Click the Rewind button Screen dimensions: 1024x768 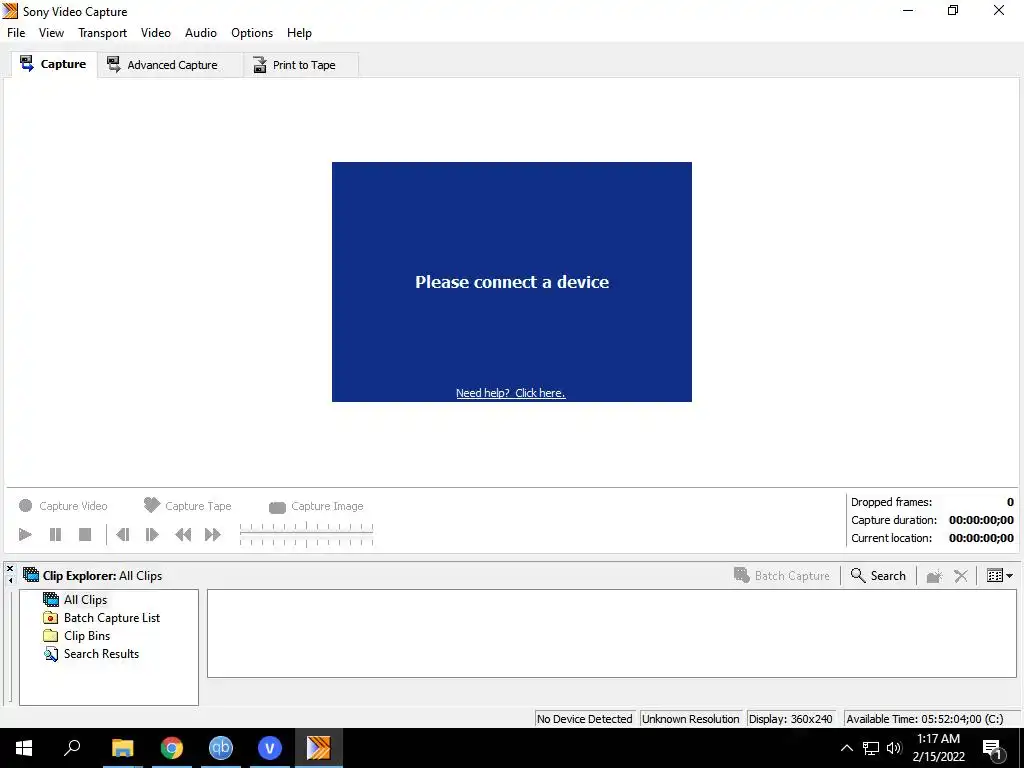(183, 534)
